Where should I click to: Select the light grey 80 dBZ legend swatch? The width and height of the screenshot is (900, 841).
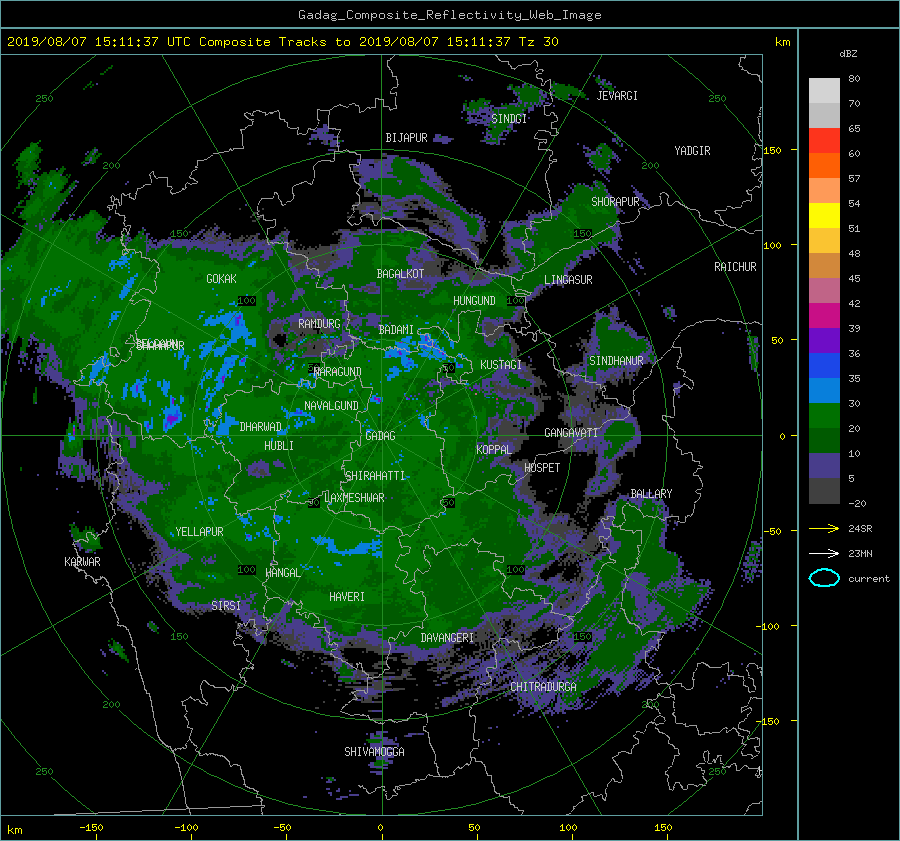824,91
